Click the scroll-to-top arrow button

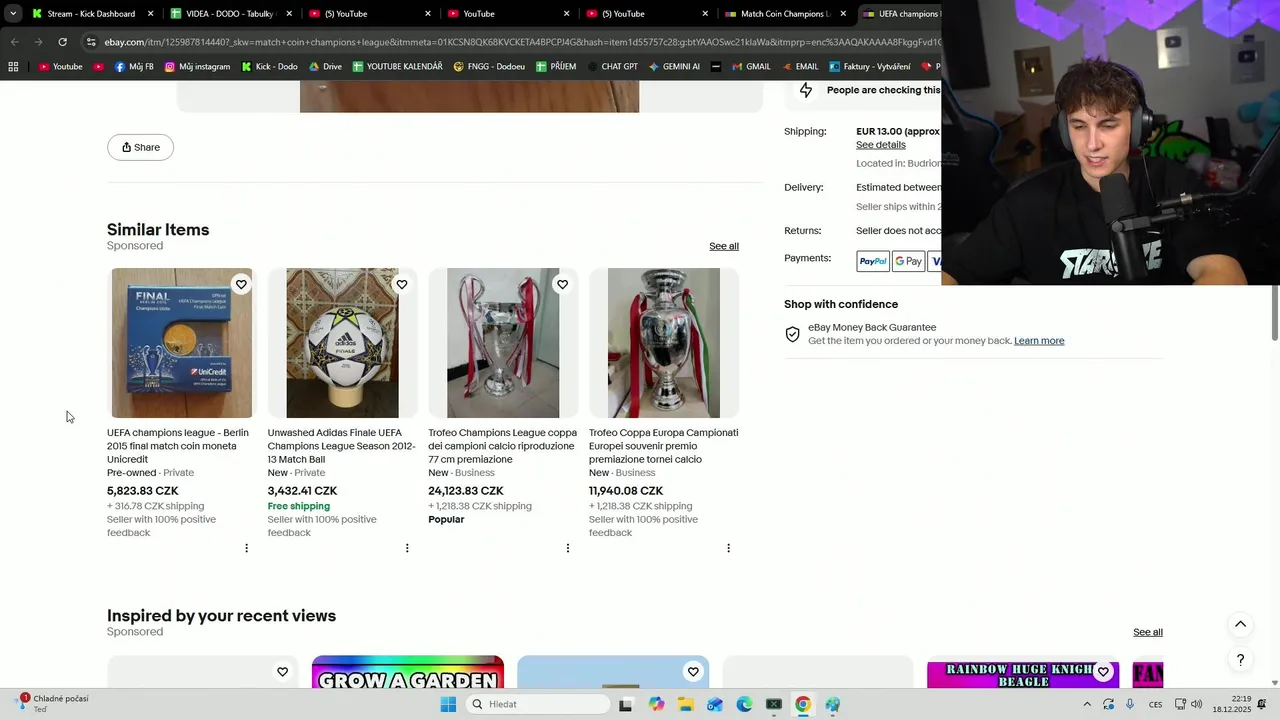pos(1240,625)
